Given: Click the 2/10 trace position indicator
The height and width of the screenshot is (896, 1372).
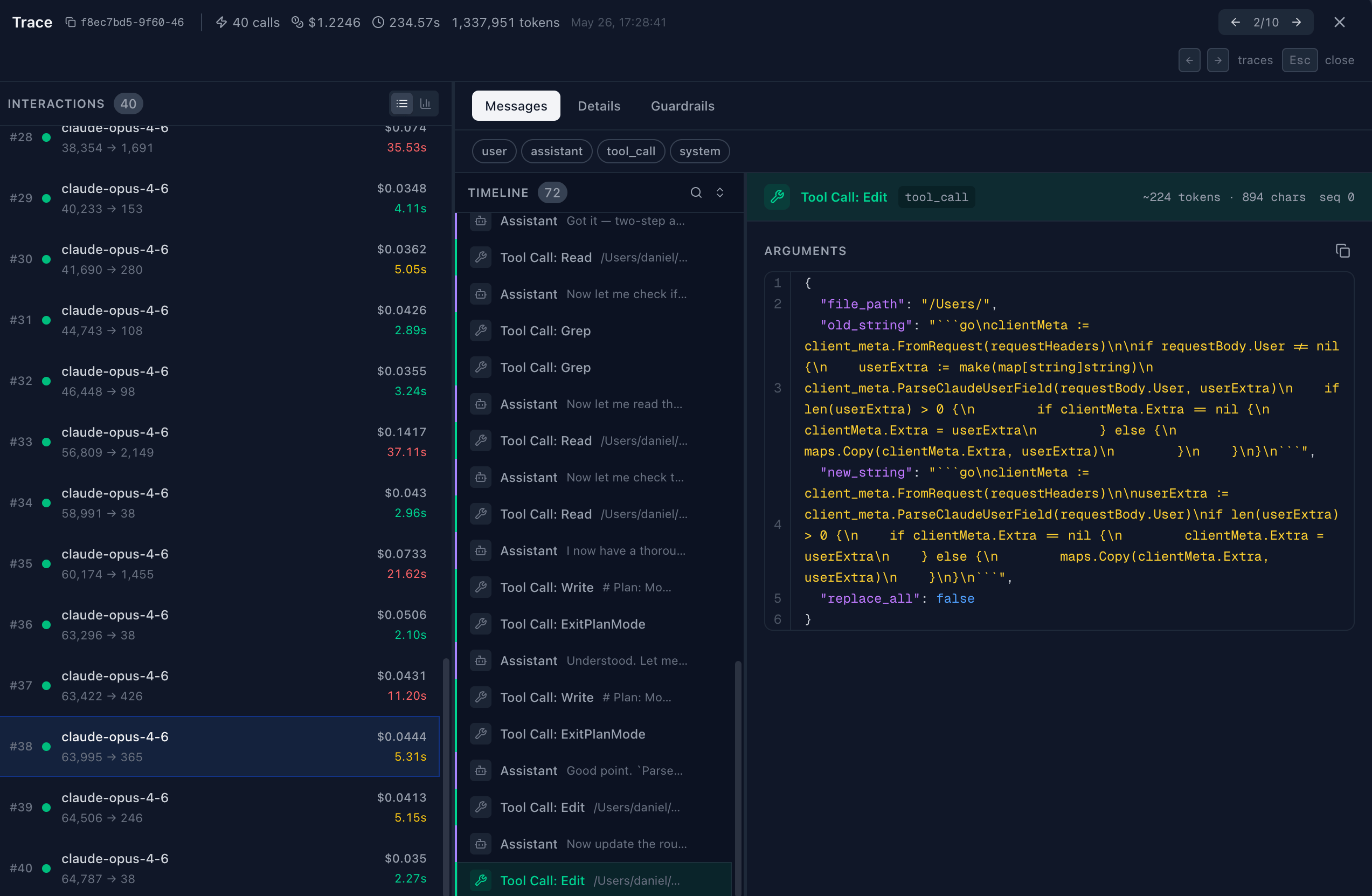Looking at the screenshot, I should pyautogui.click(x=1265, y=23).
